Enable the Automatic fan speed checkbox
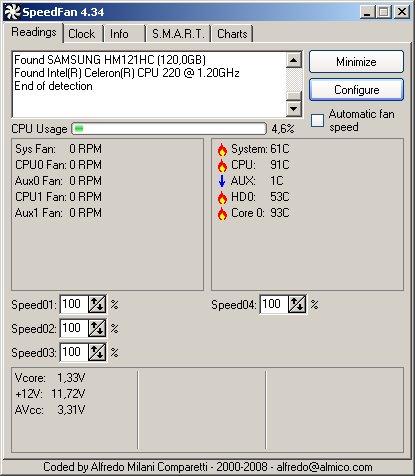 click(x=317, y=120)
